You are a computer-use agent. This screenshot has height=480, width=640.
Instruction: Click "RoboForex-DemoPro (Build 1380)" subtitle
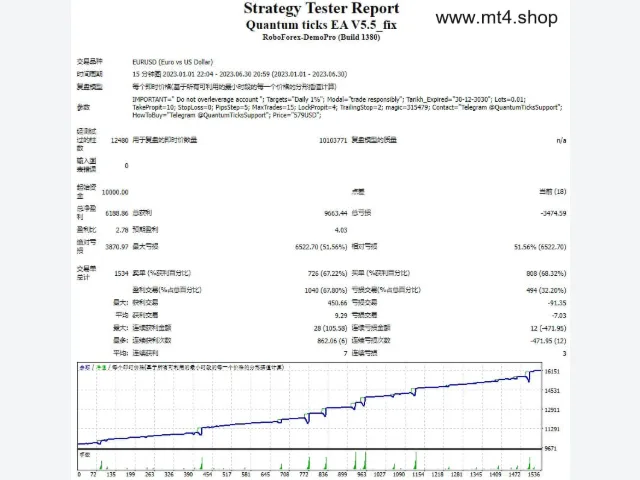[x=321, y=37]
